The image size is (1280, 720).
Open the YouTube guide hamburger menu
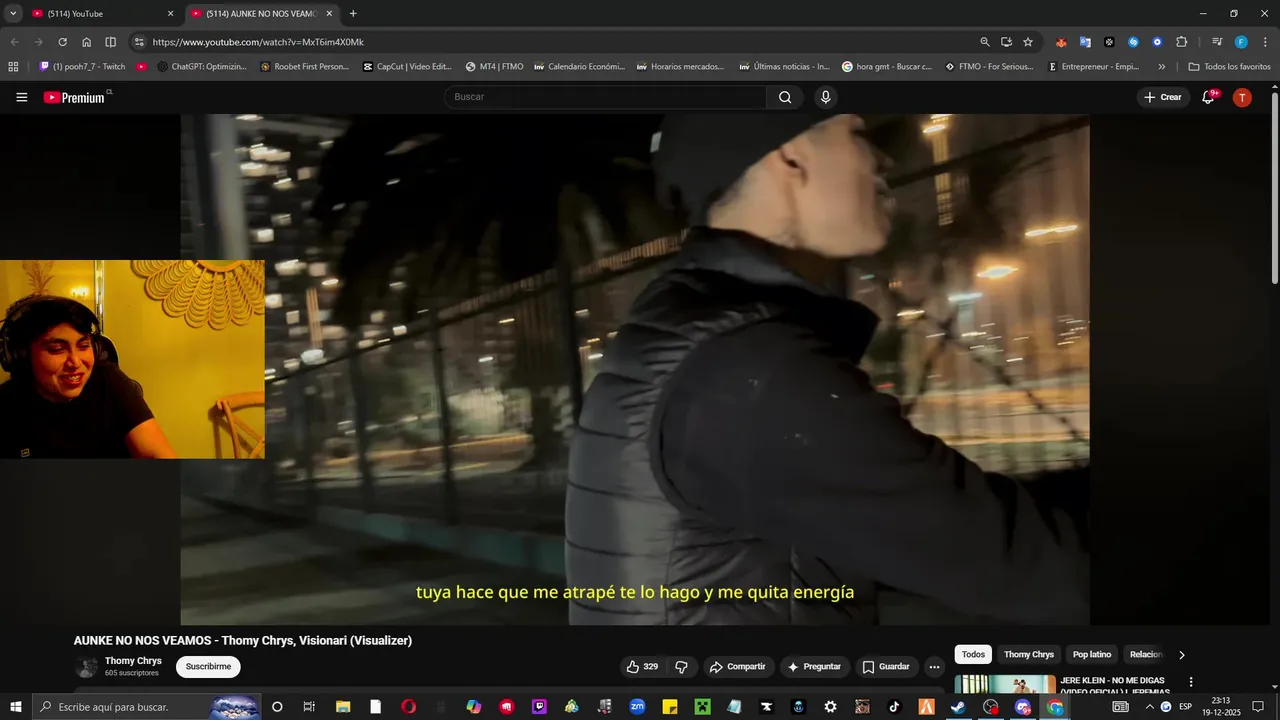point(22,97)
